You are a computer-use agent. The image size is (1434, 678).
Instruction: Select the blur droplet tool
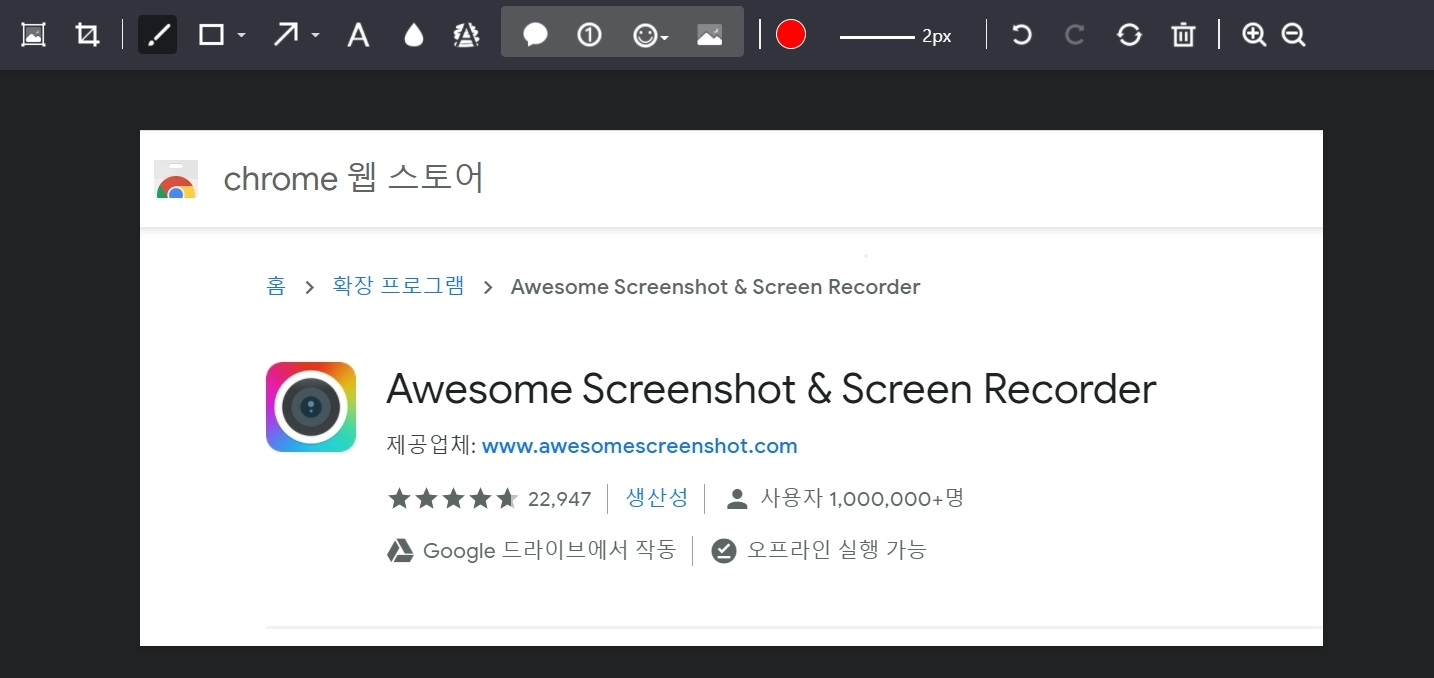click(413, 36)
